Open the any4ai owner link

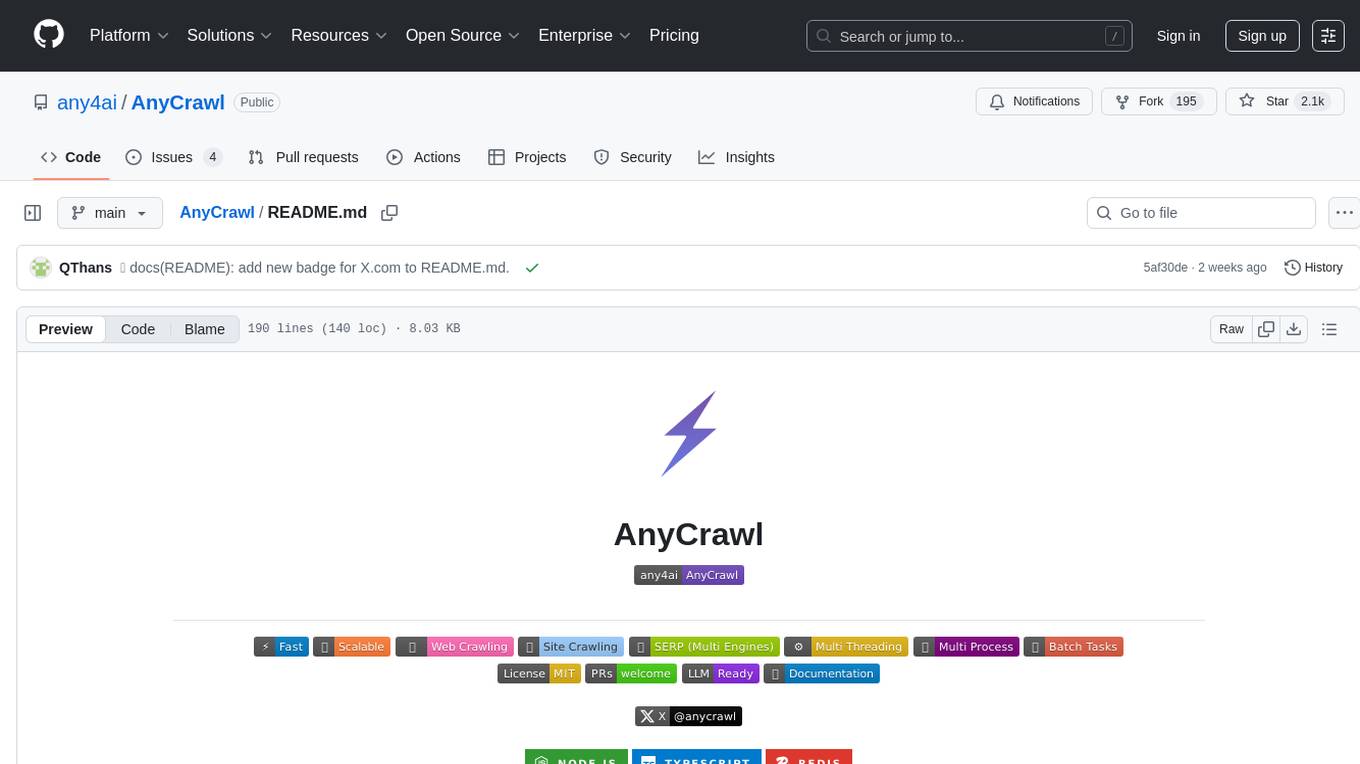point(88,102)
